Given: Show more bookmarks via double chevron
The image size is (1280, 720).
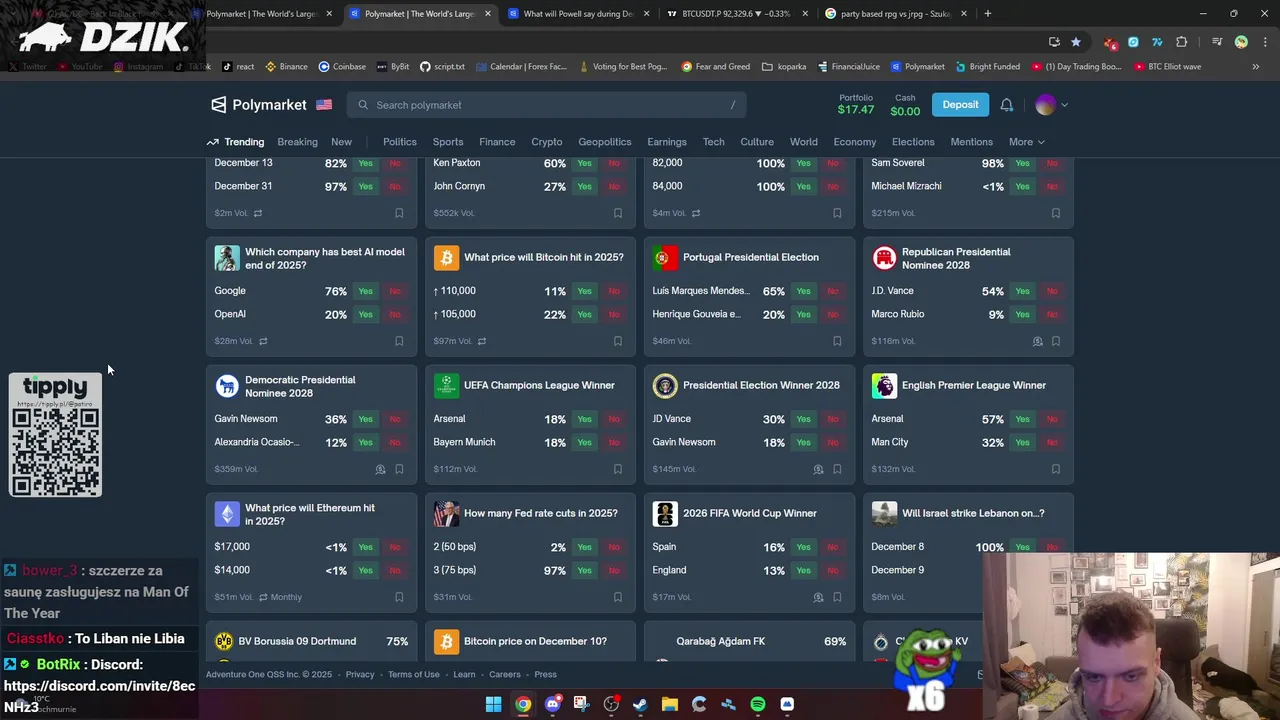Looking at the screenshot, I should tap(1255, 67).
